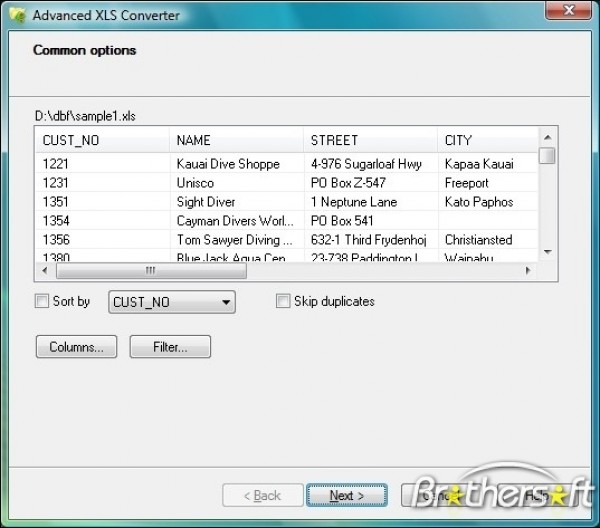The image size is (600, 528).
Task: Select the cell PO Box 541
Action: (x=370, y=221)
